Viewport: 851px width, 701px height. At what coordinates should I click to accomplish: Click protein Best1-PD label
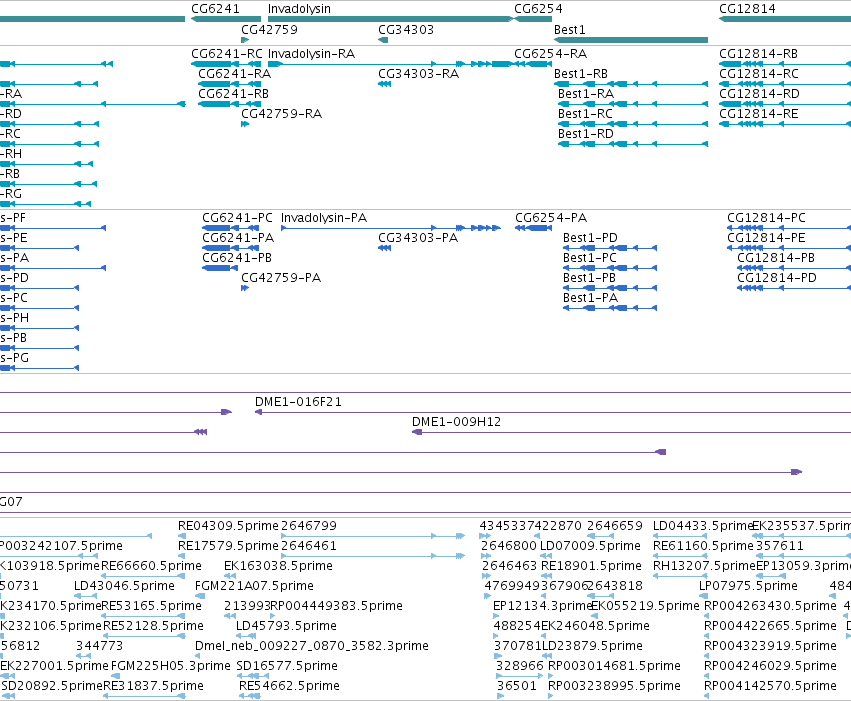[590, 238]
